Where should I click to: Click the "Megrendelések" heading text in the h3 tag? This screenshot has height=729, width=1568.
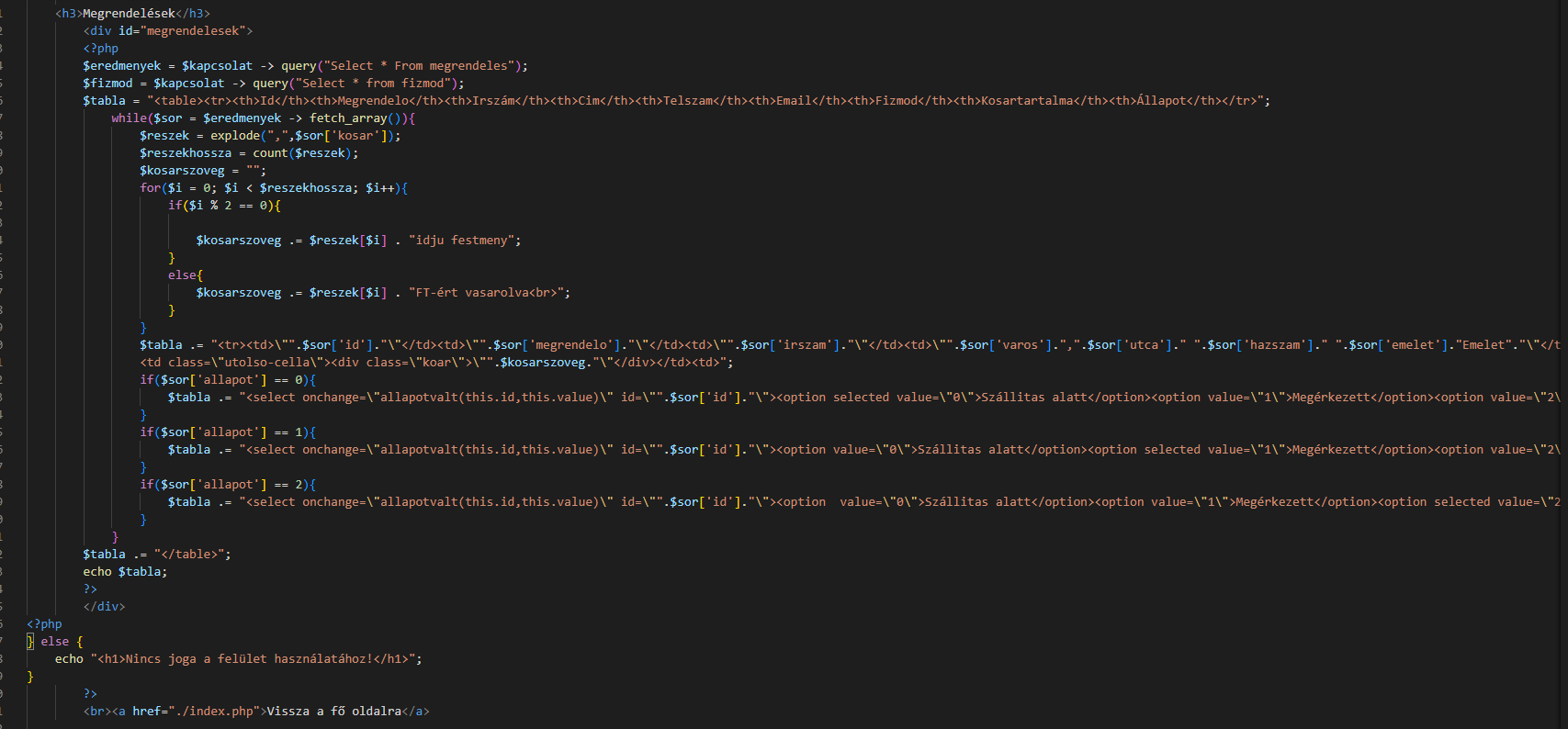click(x=129, y=14)
